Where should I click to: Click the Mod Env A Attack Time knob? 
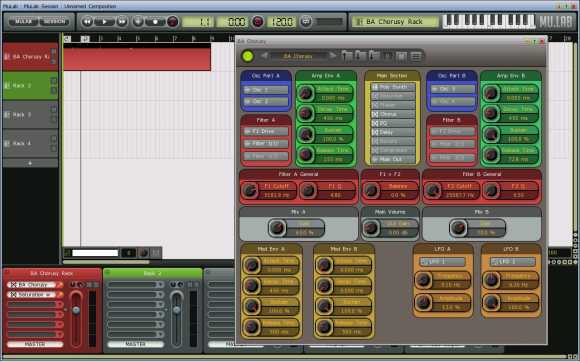pos(252,265)
